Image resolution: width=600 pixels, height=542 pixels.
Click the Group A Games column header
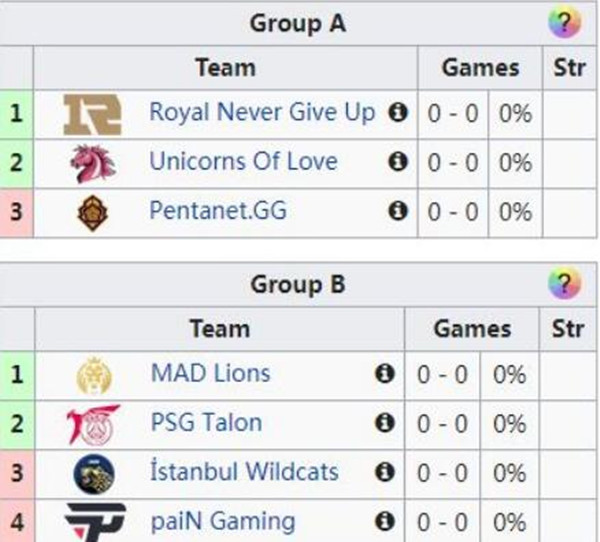click(480, 68)
